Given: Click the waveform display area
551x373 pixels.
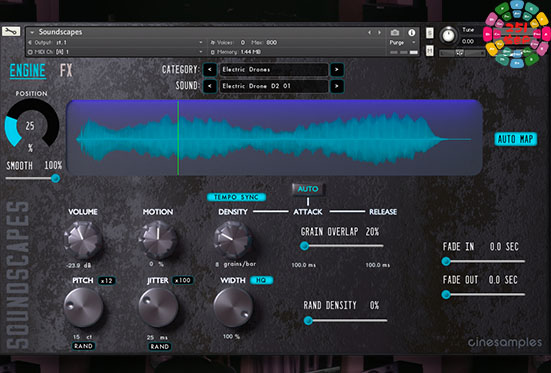Looking at the screenshot, I should (x=274, y=137).
